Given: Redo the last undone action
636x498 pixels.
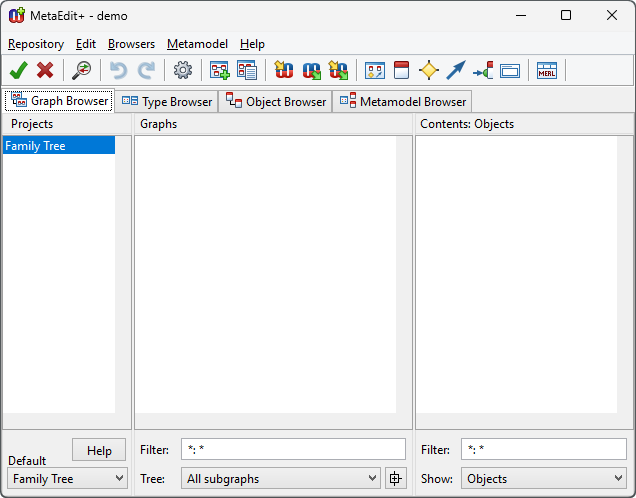Looking at the screenshot, I should 146,71.
